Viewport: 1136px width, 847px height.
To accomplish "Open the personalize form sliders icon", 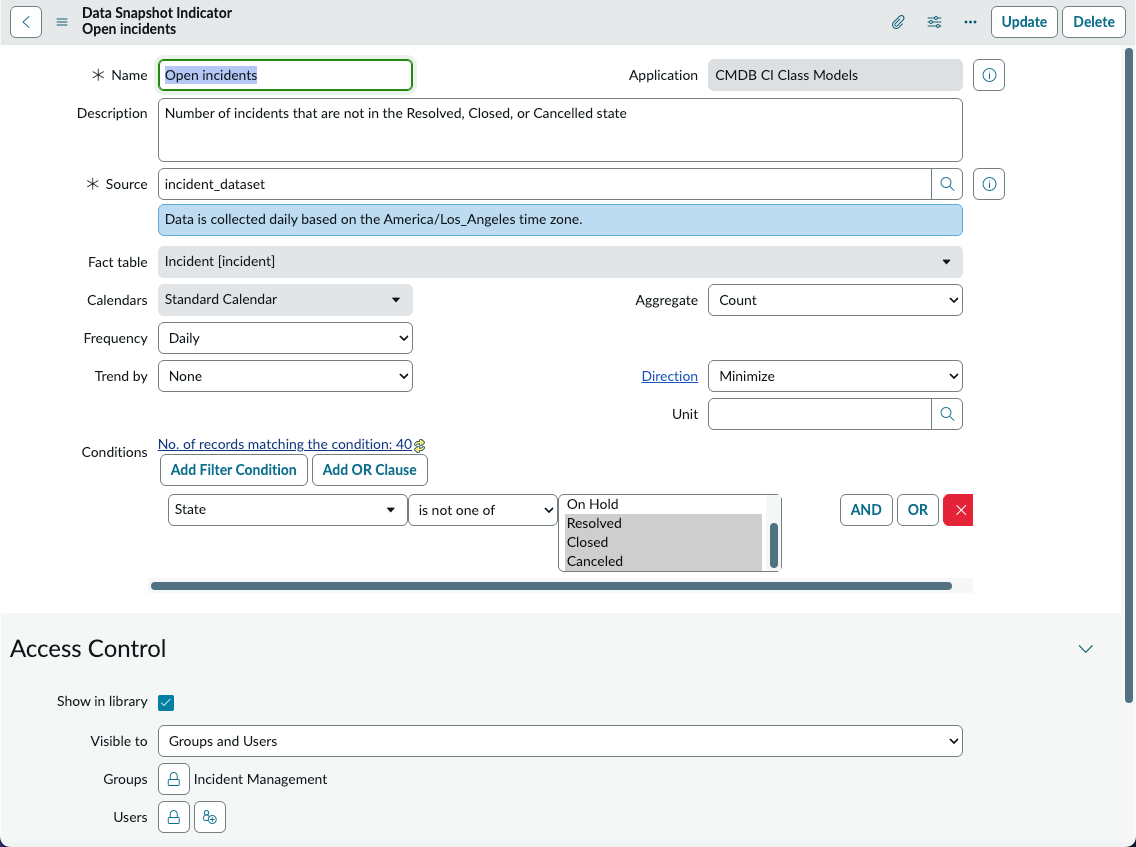I will click(x=935, y=22).
